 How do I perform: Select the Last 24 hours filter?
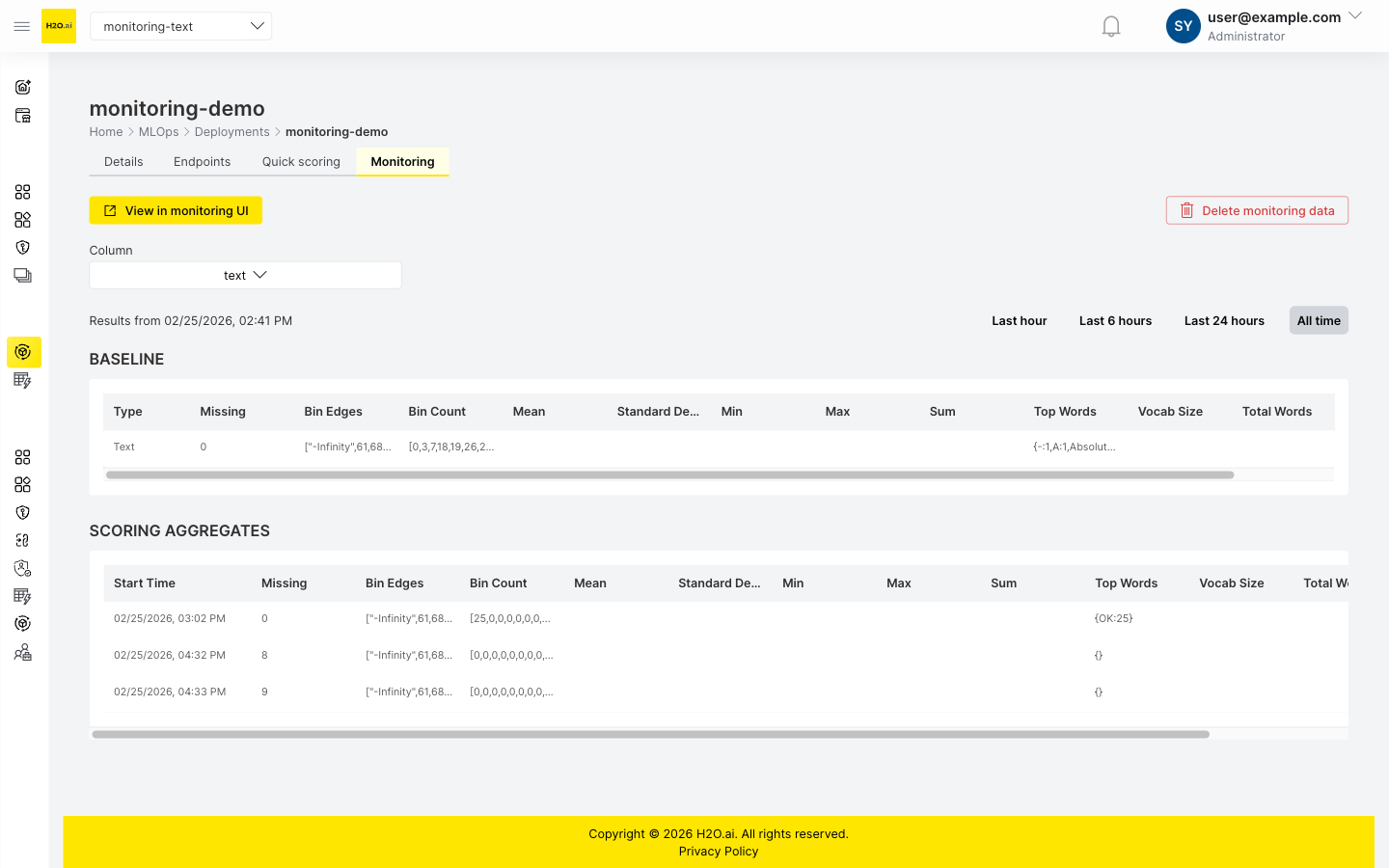point(1223,320)
